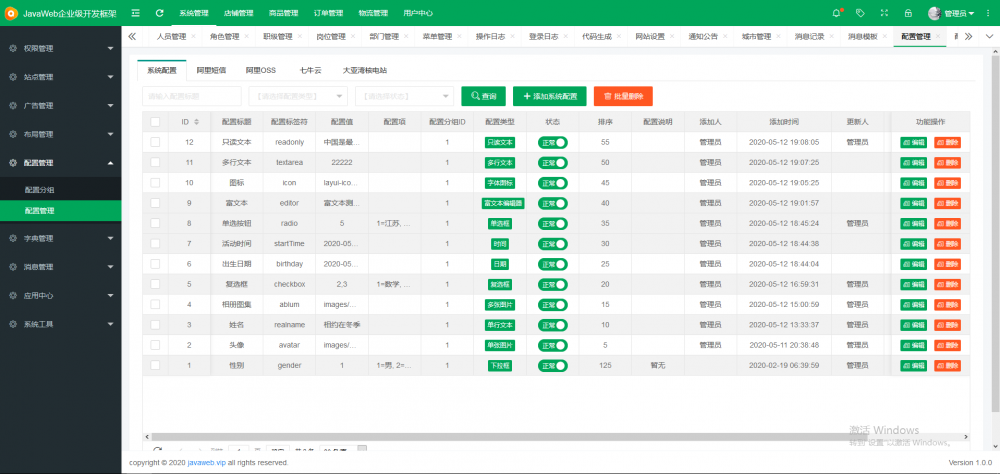Close the 配置管理 tab
Image resolution: width=1000 pixels, height=474 pixels.
(938, 37)
